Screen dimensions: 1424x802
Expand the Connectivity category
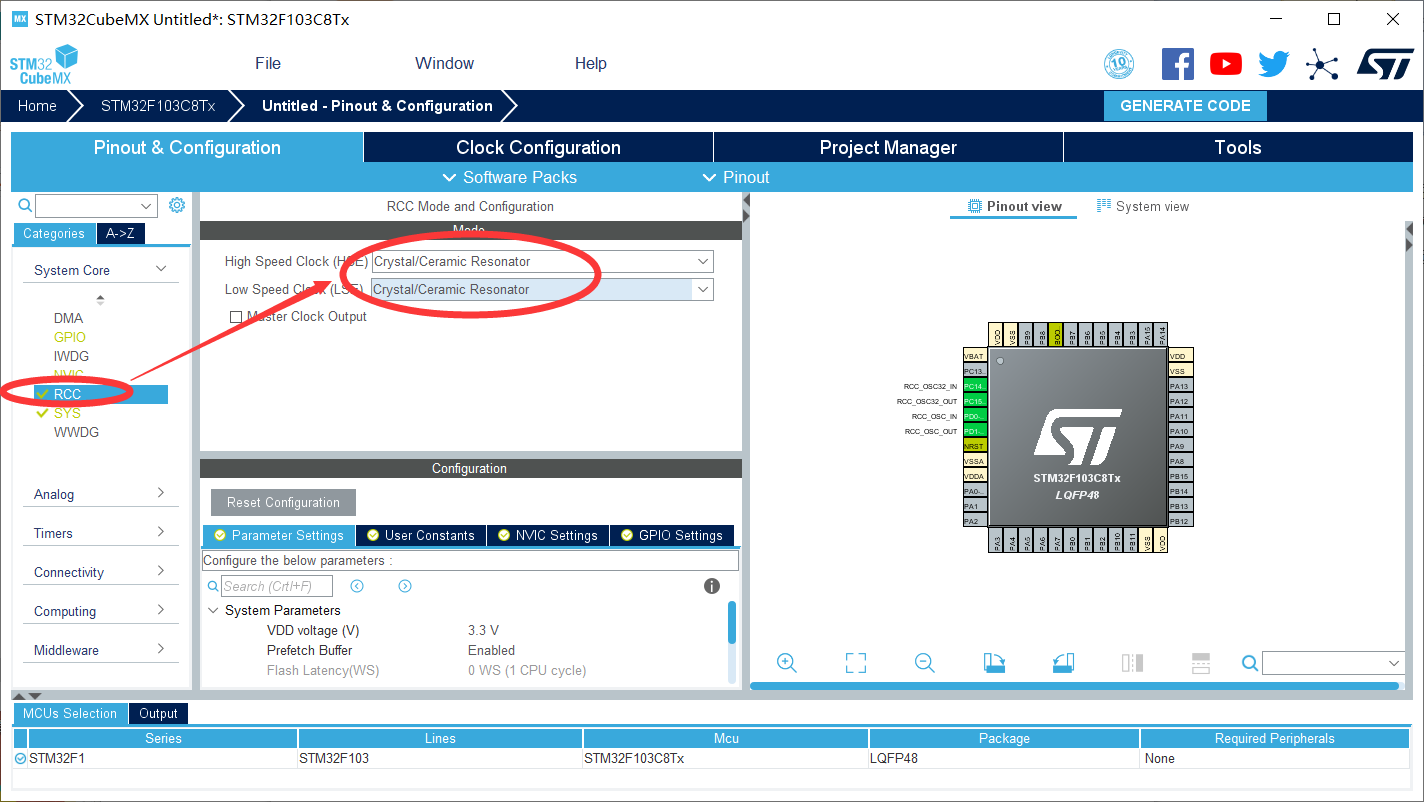click(100, 571)
